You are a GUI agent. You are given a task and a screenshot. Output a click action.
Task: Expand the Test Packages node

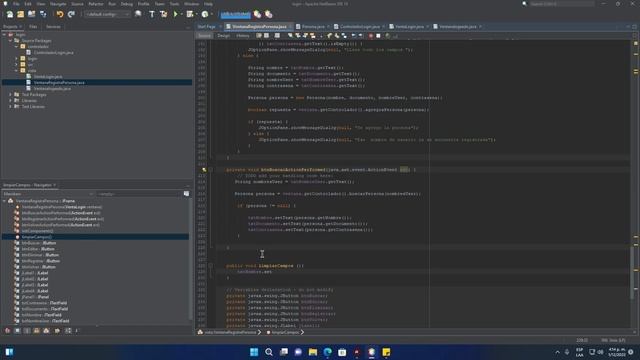tap(11, 94)
